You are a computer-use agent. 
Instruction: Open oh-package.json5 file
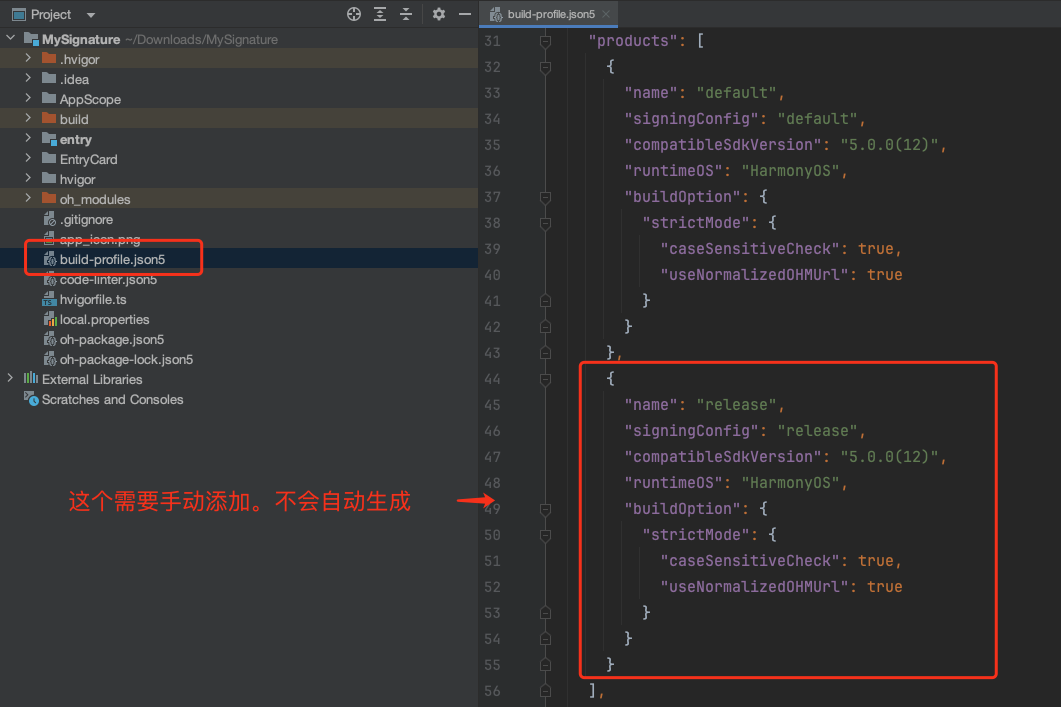click(112, 339)
